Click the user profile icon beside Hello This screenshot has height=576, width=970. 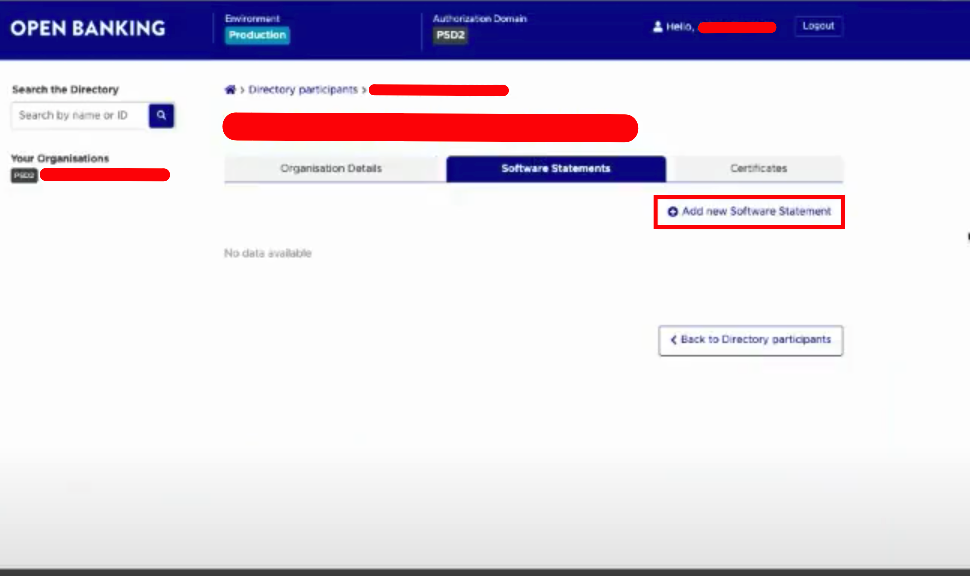[658, 27]
